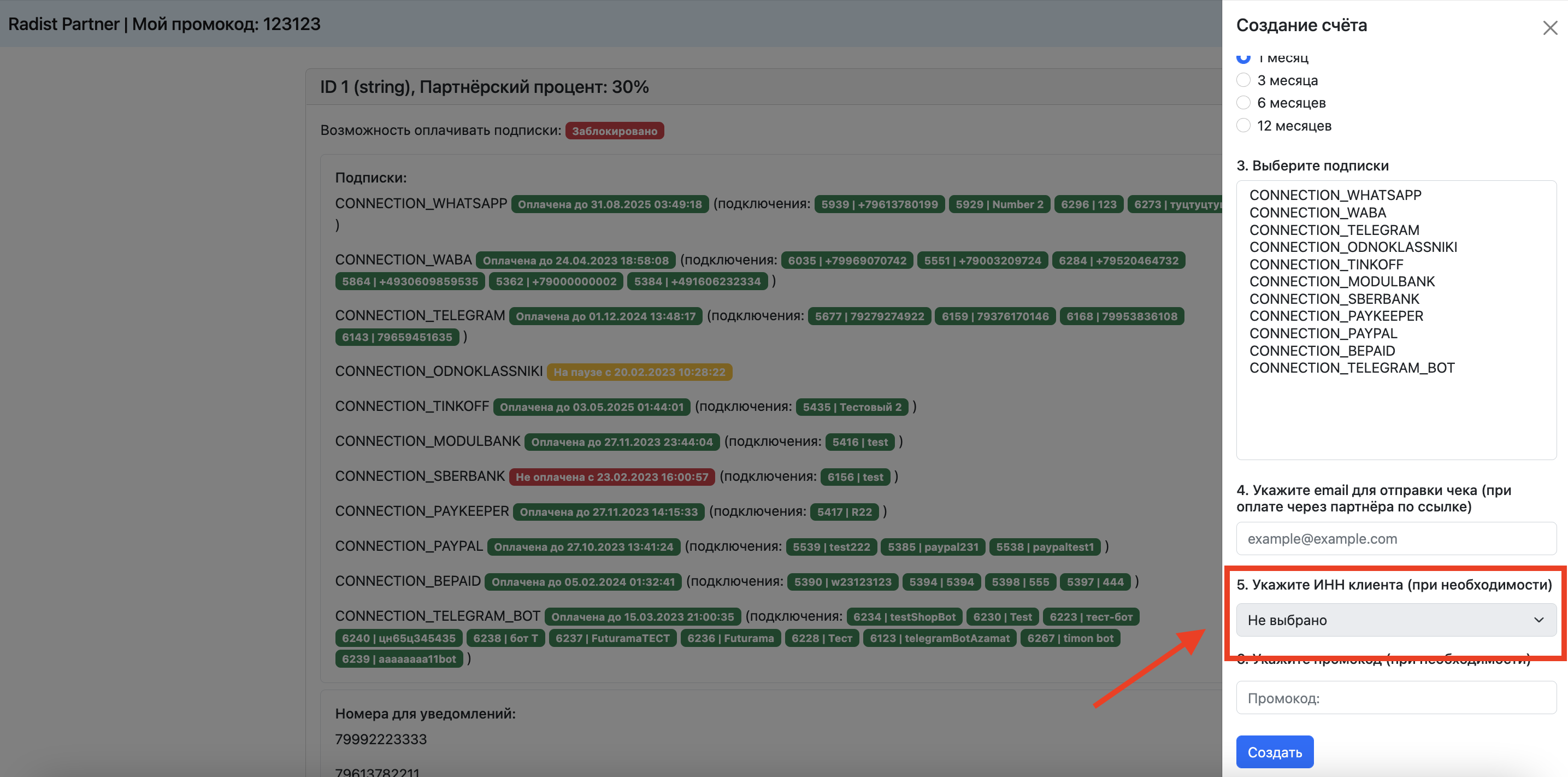Click the red Заблокировано badge
The height and width of the screenshot is (777, 1568).
(614, 131)
